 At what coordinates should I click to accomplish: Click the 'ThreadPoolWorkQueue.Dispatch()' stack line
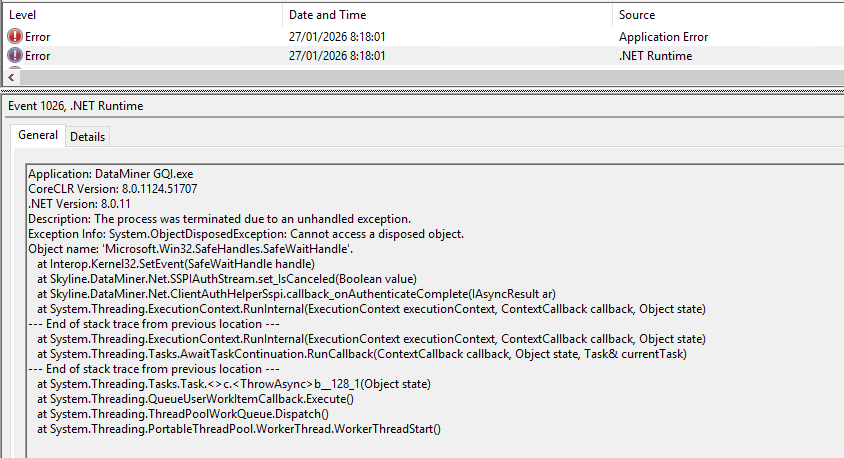183,414
